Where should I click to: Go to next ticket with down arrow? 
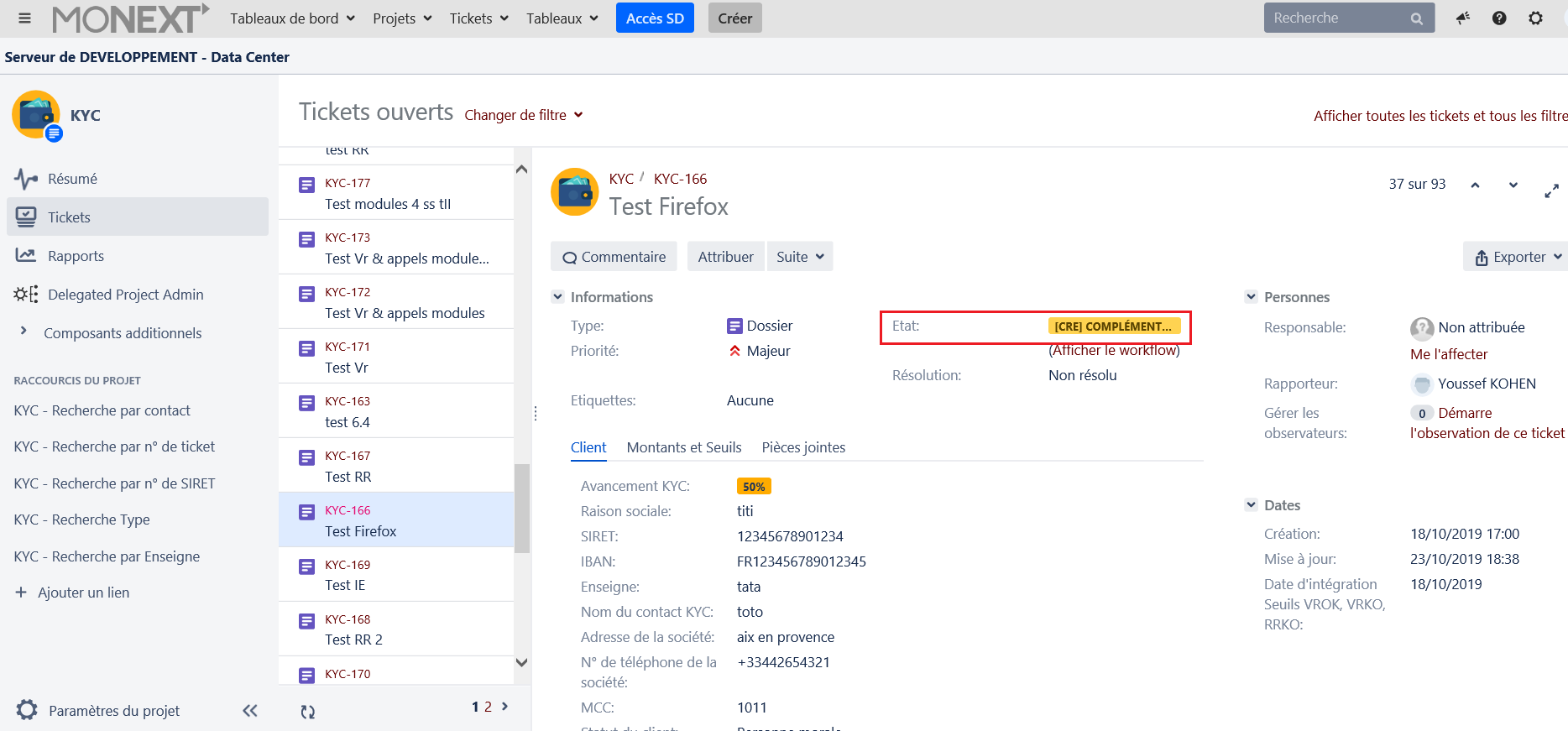pyautogui.click(x=1513, y=185)
